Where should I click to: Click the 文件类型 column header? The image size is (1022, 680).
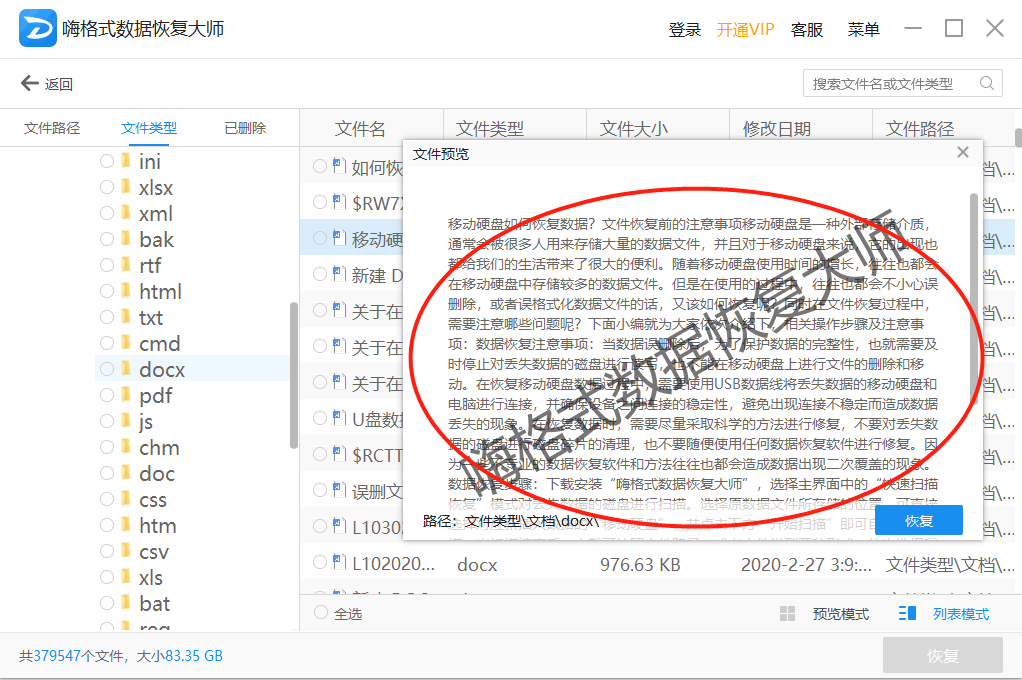click(489, 128)
